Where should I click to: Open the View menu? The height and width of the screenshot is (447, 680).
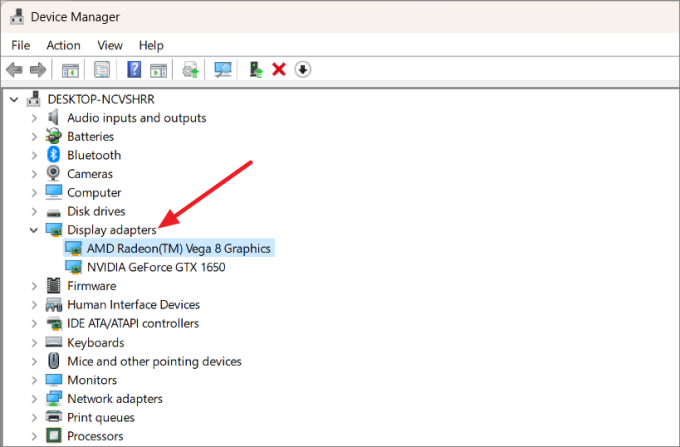110,45
